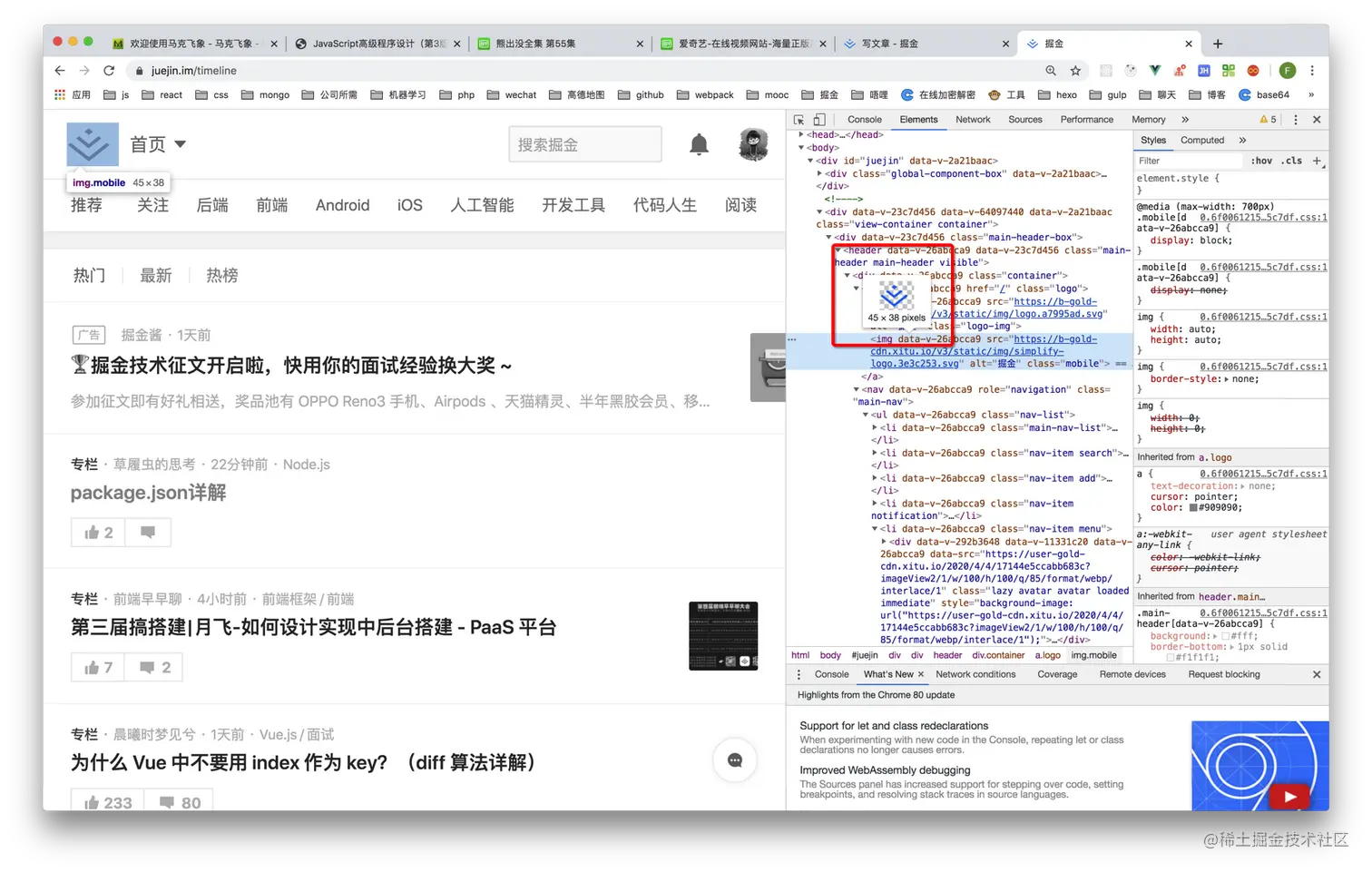Switch to the Computed styles tab
1372x872 pixels.
coord(1202,141)
